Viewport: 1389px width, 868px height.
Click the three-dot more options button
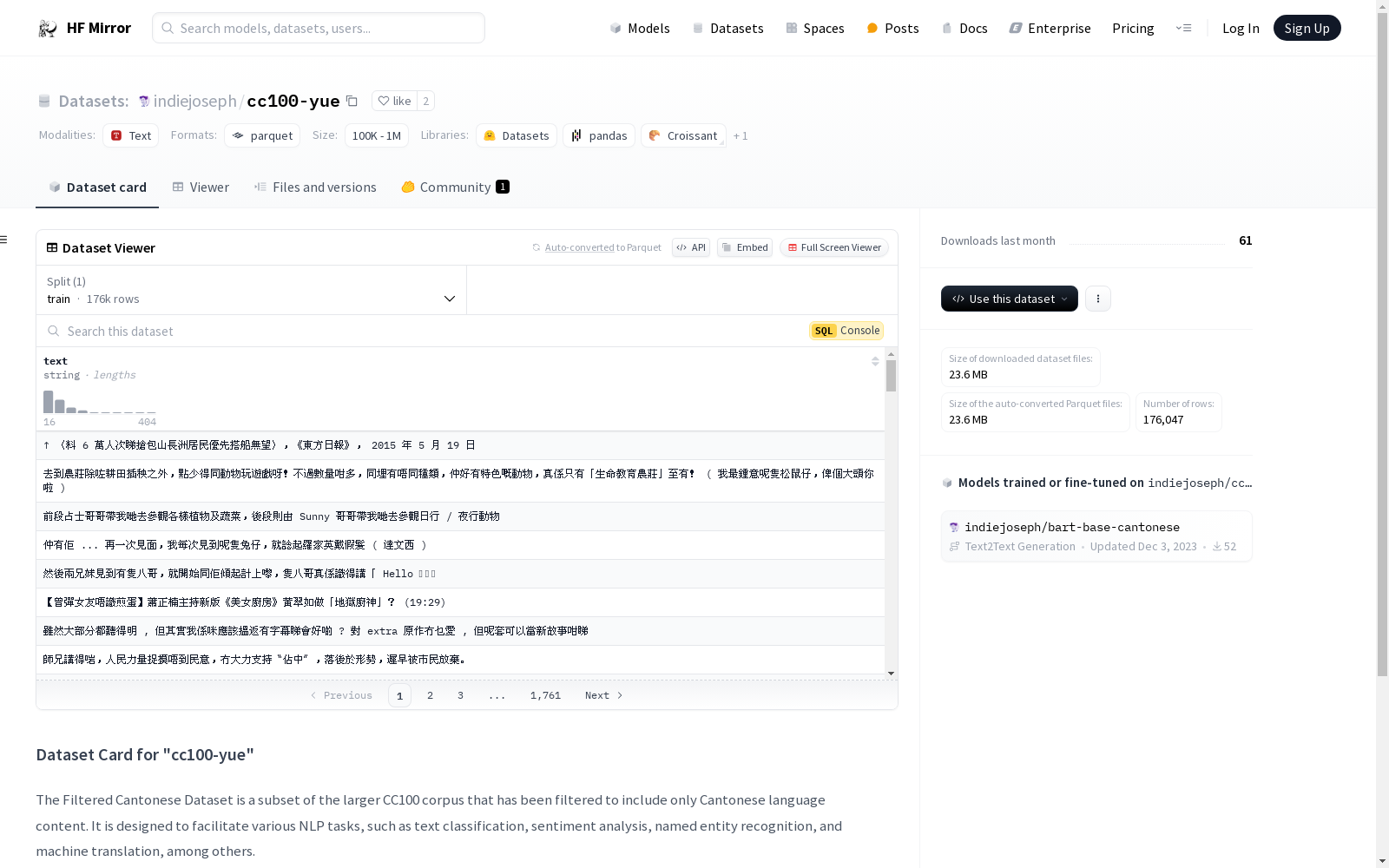click(x=1098, y=299)
